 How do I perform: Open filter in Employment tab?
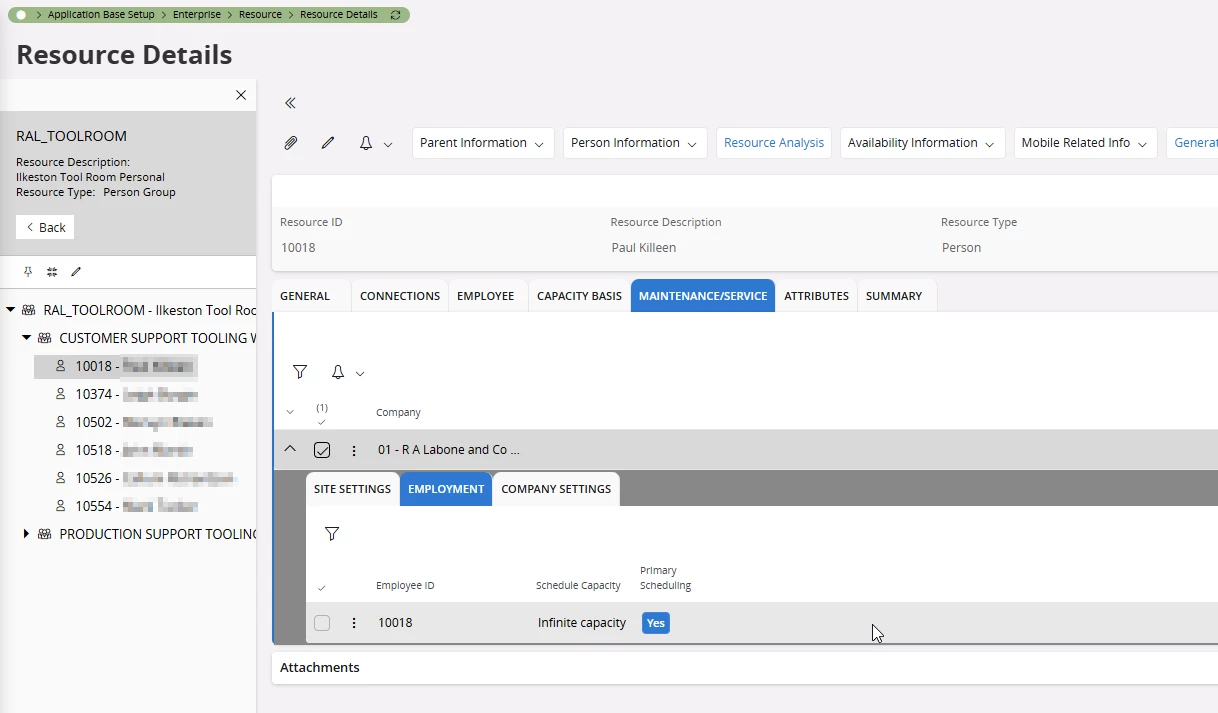tap(332, 534)
